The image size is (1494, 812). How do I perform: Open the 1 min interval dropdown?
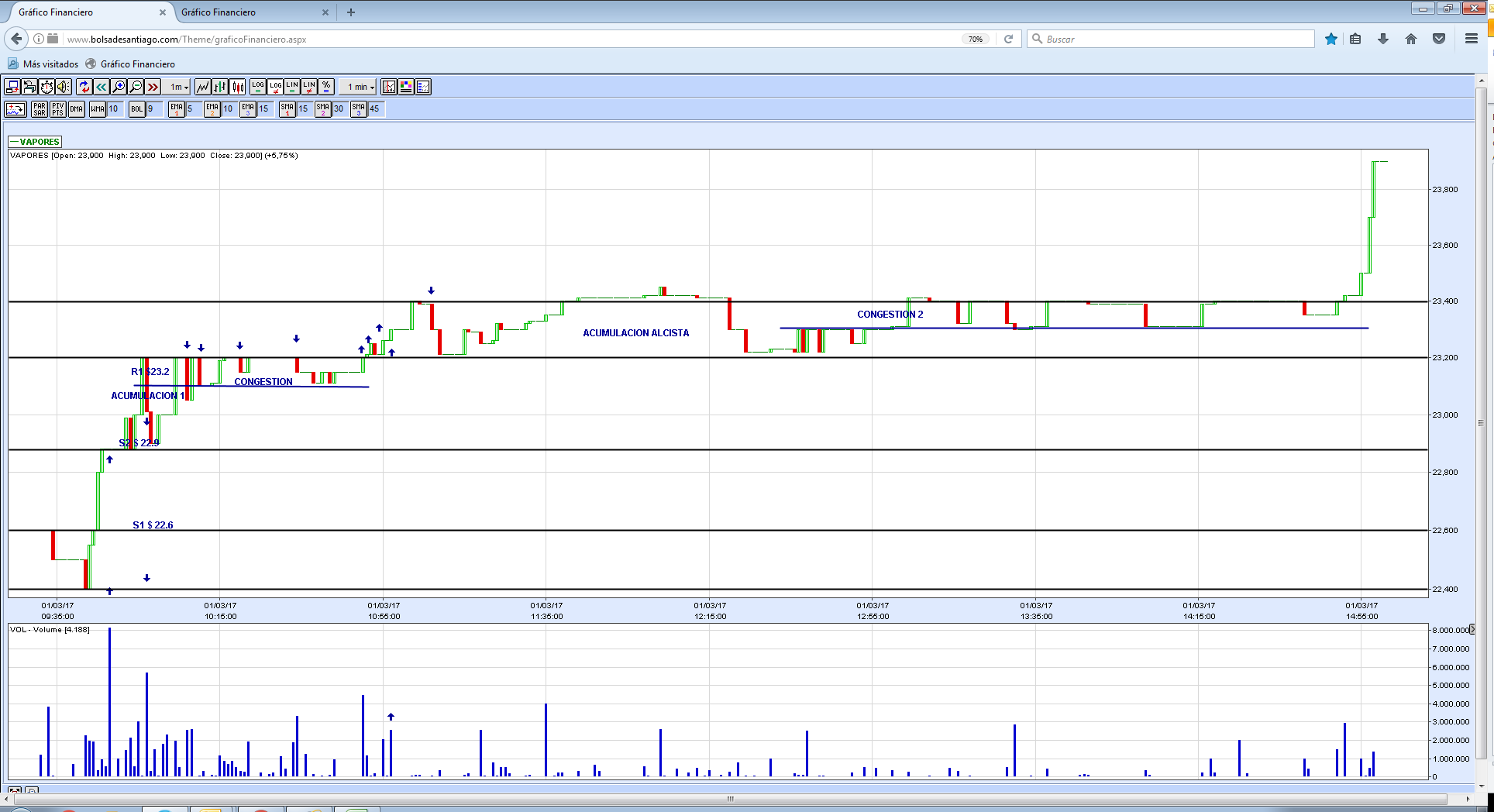pyautogui.click(x=360, y=87)
